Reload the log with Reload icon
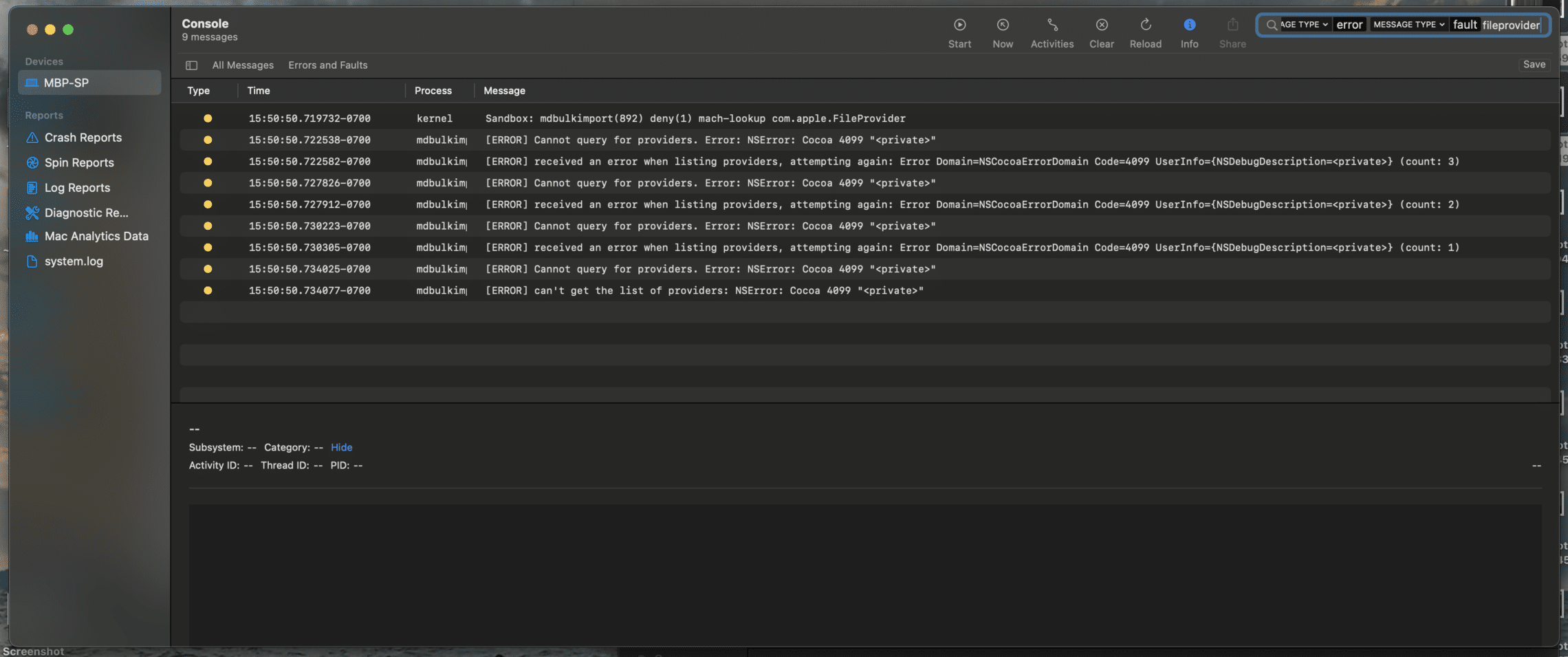 1146,25
